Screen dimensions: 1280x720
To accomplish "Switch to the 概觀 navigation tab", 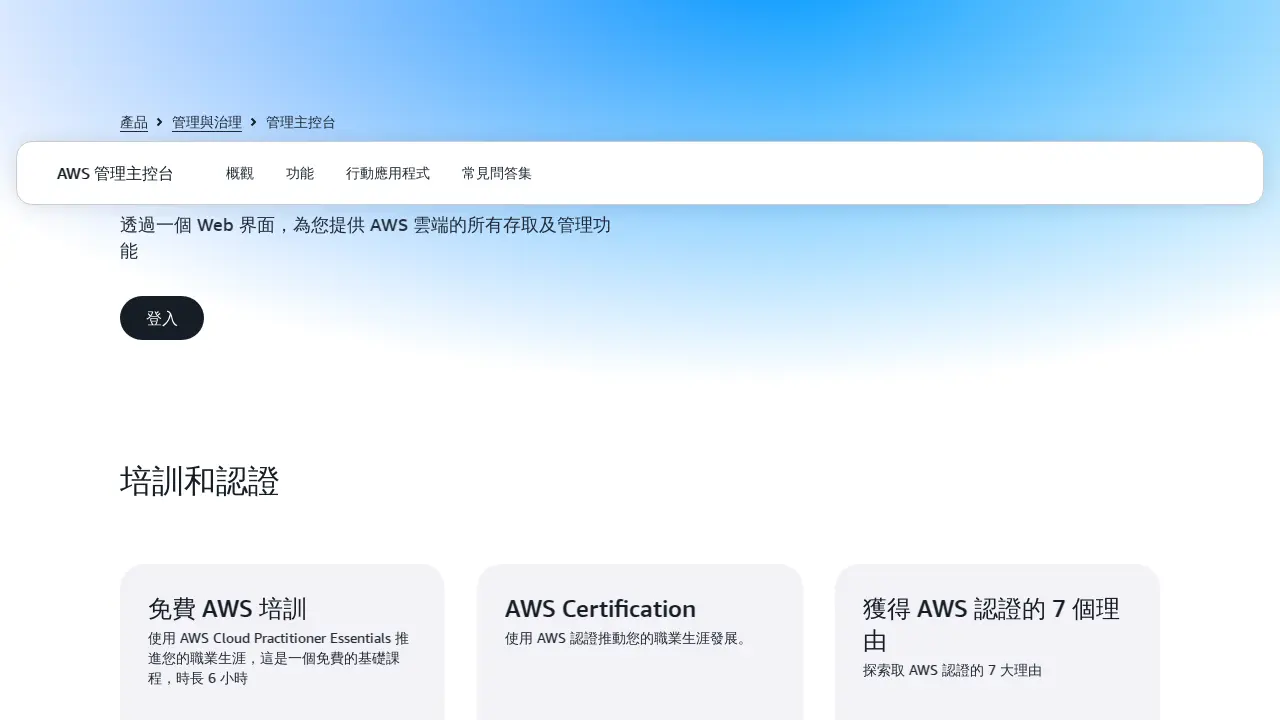I will (239, 173).
